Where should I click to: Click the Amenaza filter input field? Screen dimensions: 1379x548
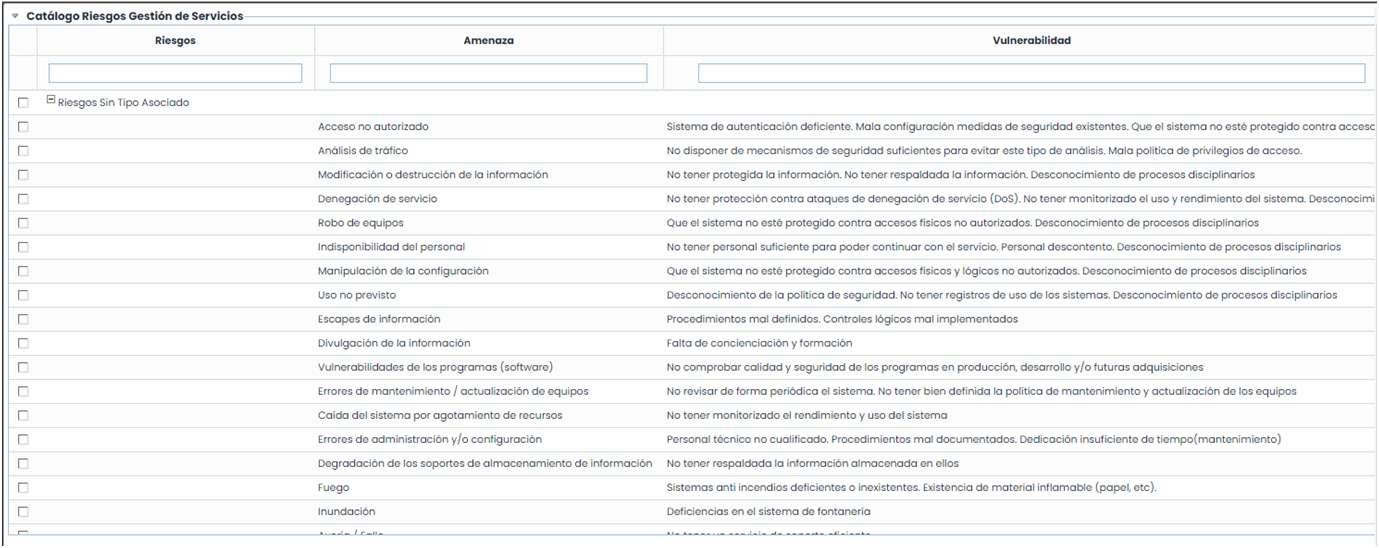489,73
